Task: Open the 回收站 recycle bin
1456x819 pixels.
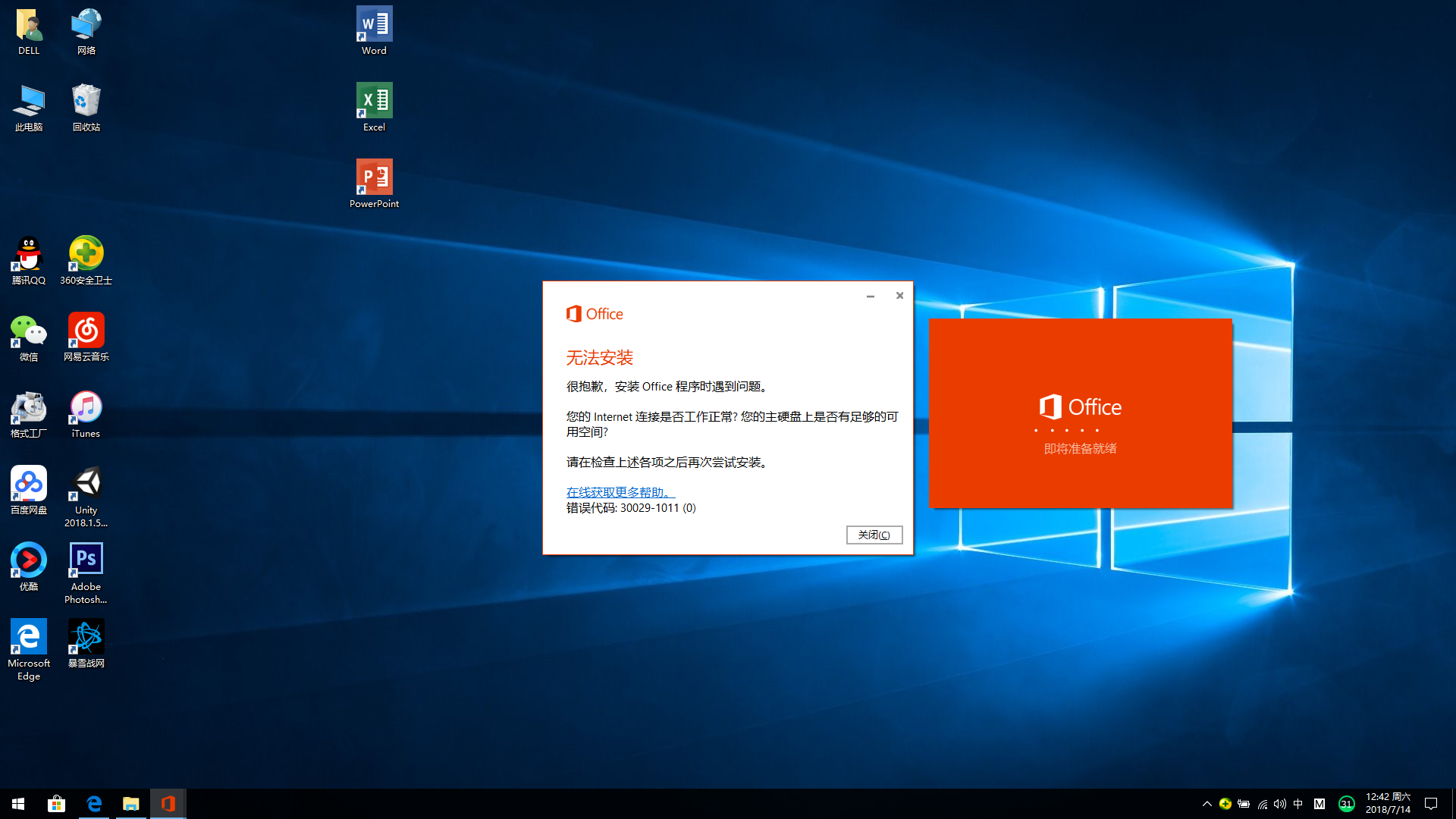Action: click(x=86, y=108)
